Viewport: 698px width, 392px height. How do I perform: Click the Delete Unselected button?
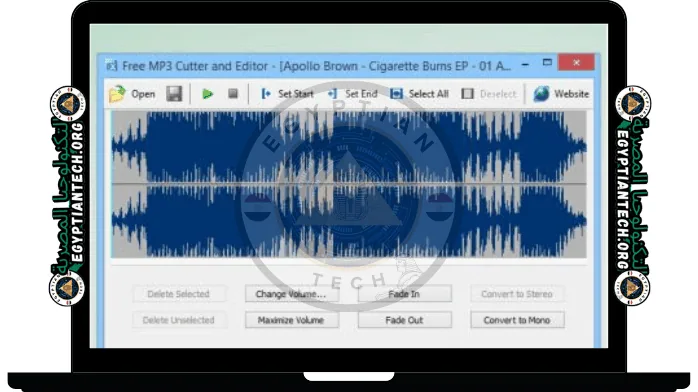click(179, 320)
